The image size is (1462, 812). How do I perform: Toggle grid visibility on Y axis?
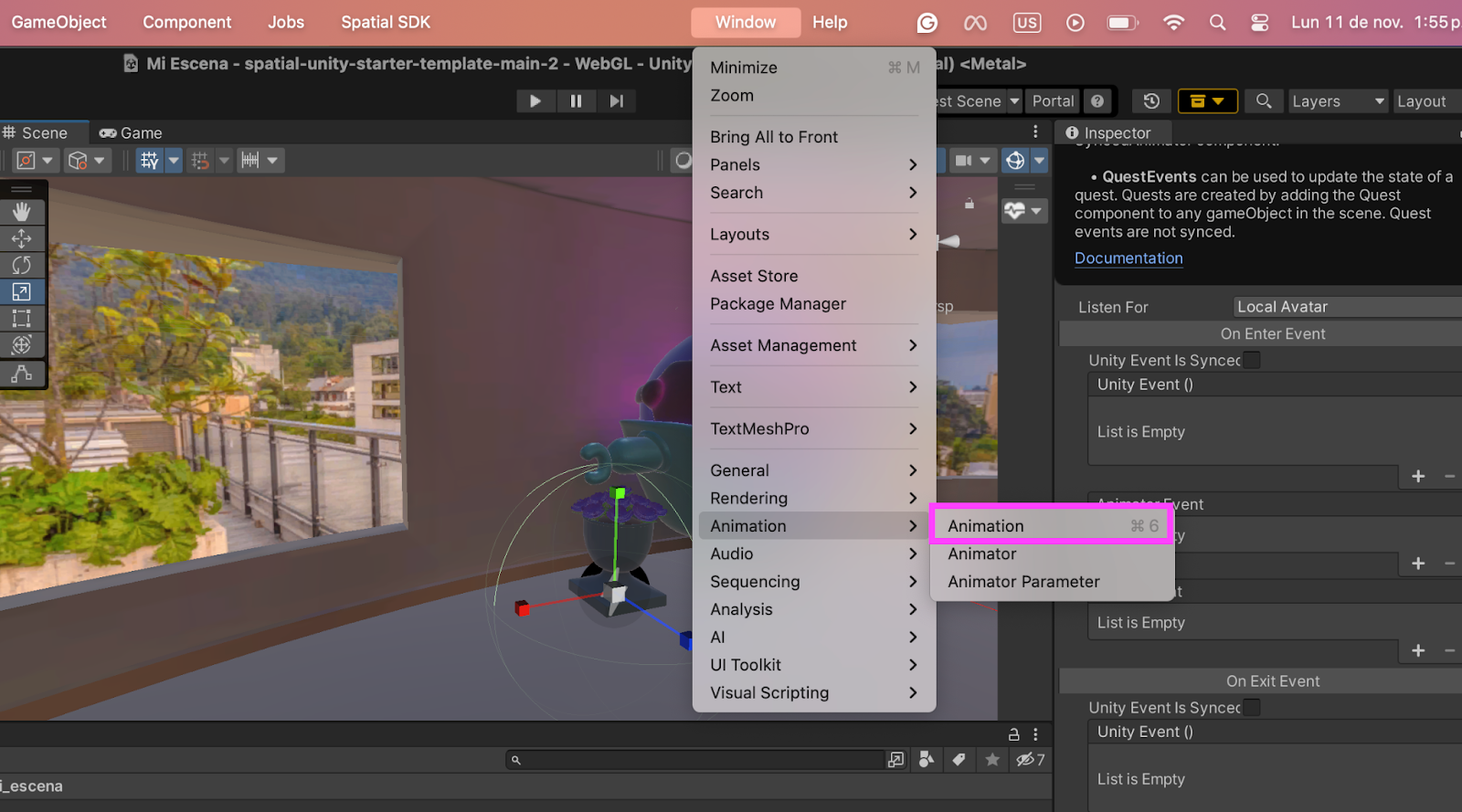(x=150, y=161)
